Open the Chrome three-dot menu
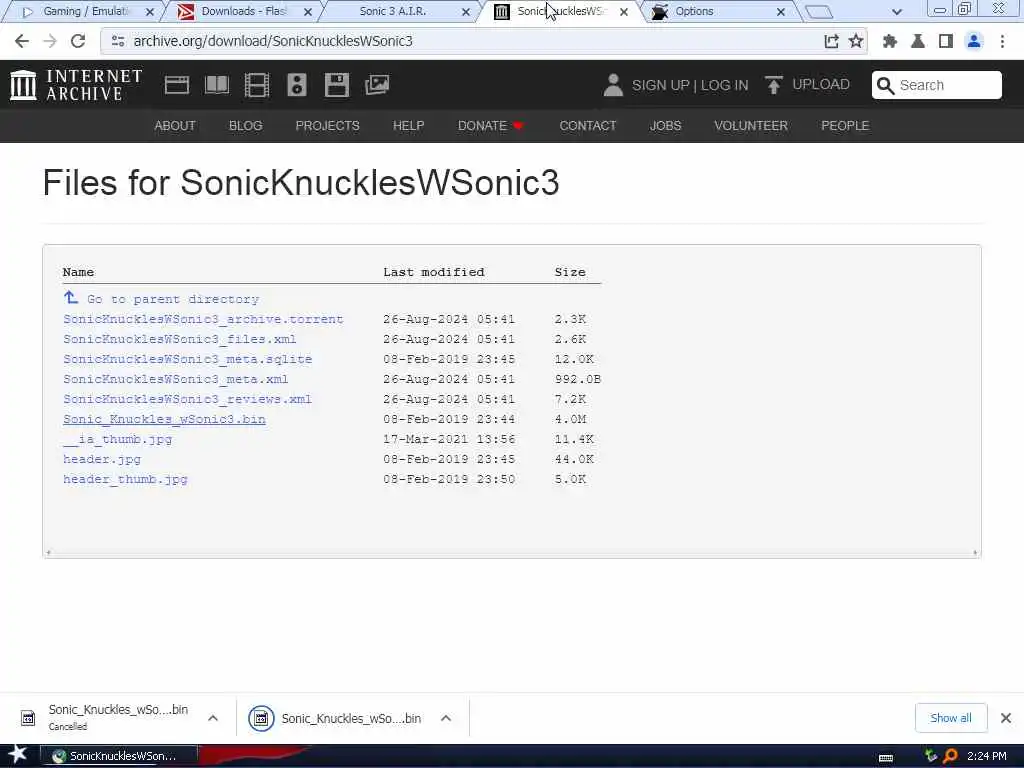This screenshot has width=1024, height=768. click(1002, 41)
